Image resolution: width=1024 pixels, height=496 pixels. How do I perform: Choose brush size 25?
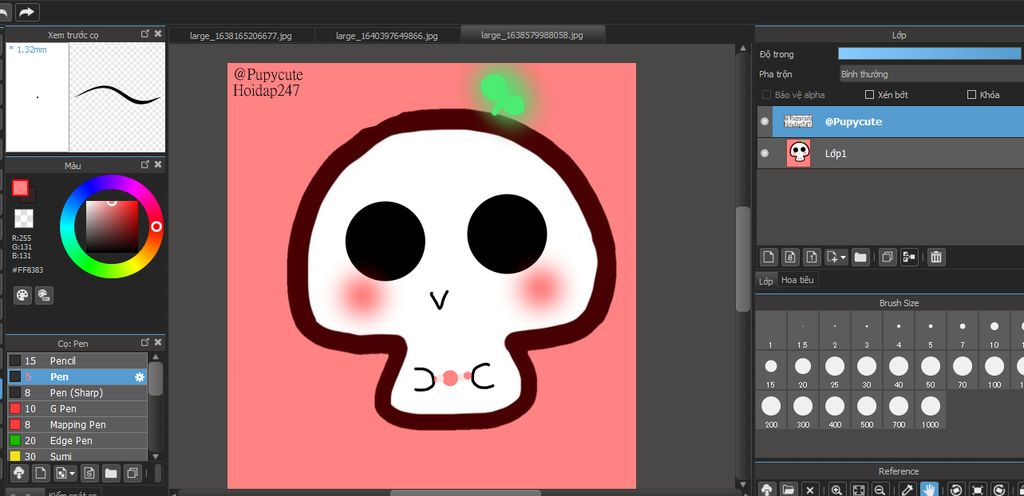(835, 371)
